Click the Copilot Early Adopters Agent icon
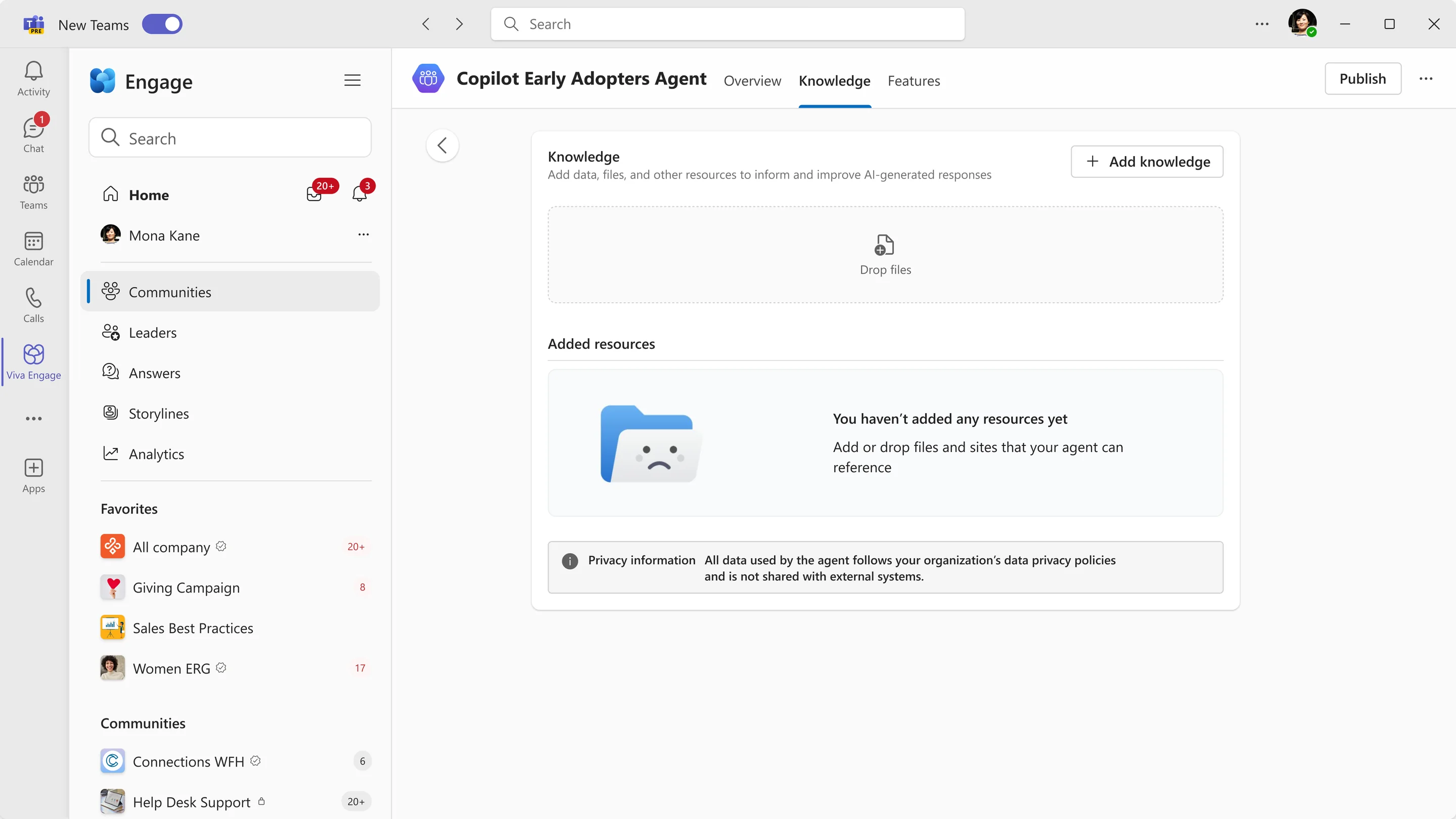The image size is (1456, 819). point(428,78)
